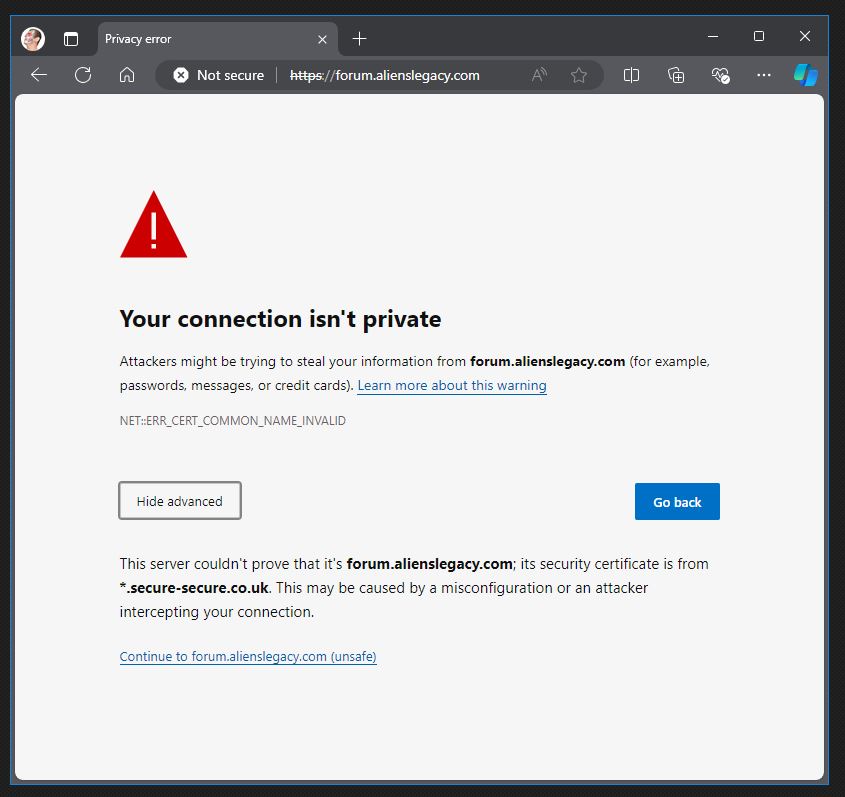
Task: Go back using the browser back arrow
Action: [x=39, y=75]
